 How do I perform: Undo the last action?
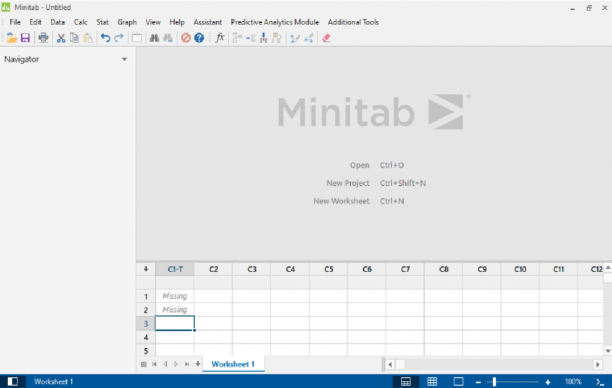[105, 38]
